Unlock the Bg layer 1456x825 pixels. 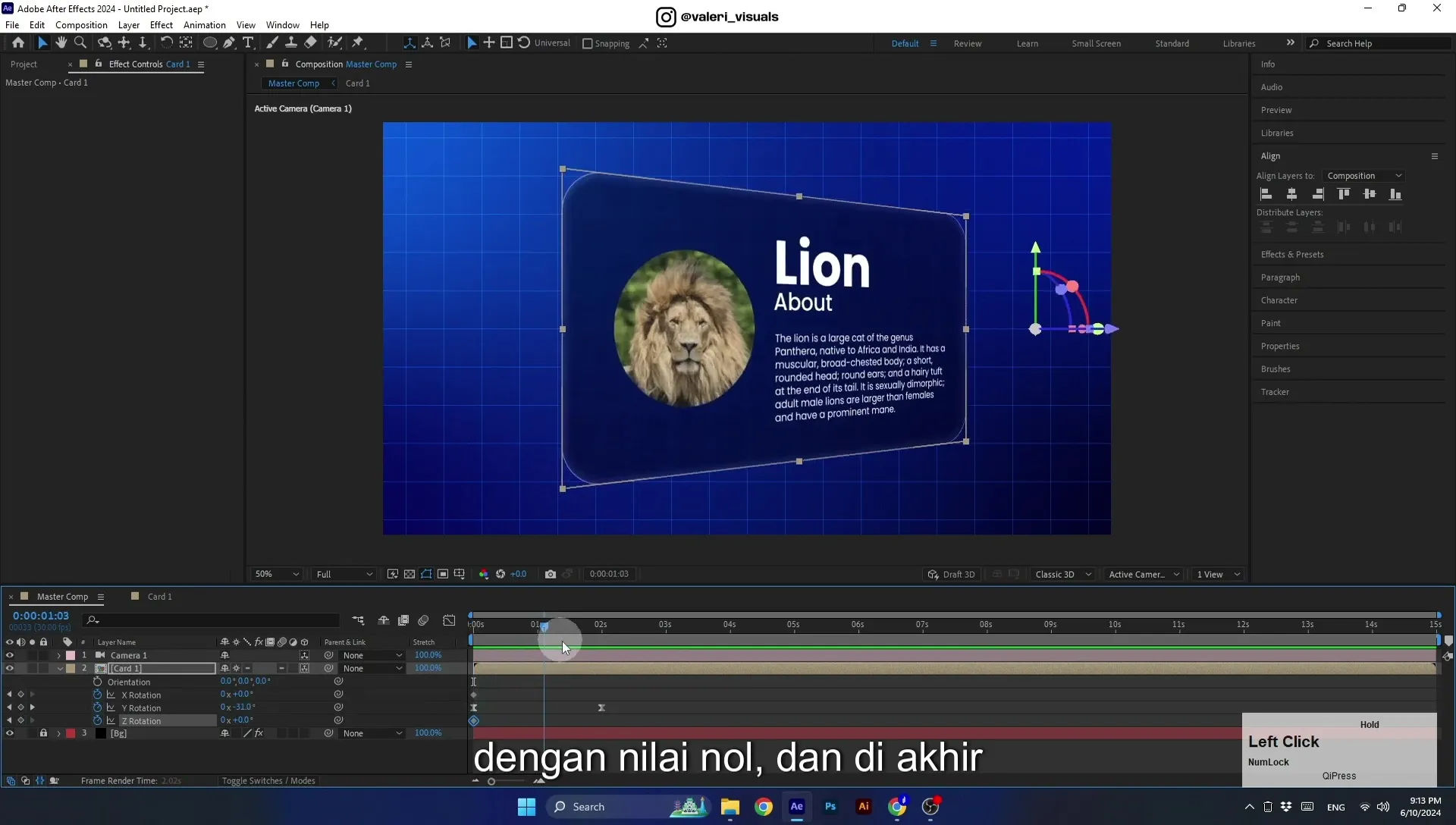pyautogui.click(x=43, y=733)
